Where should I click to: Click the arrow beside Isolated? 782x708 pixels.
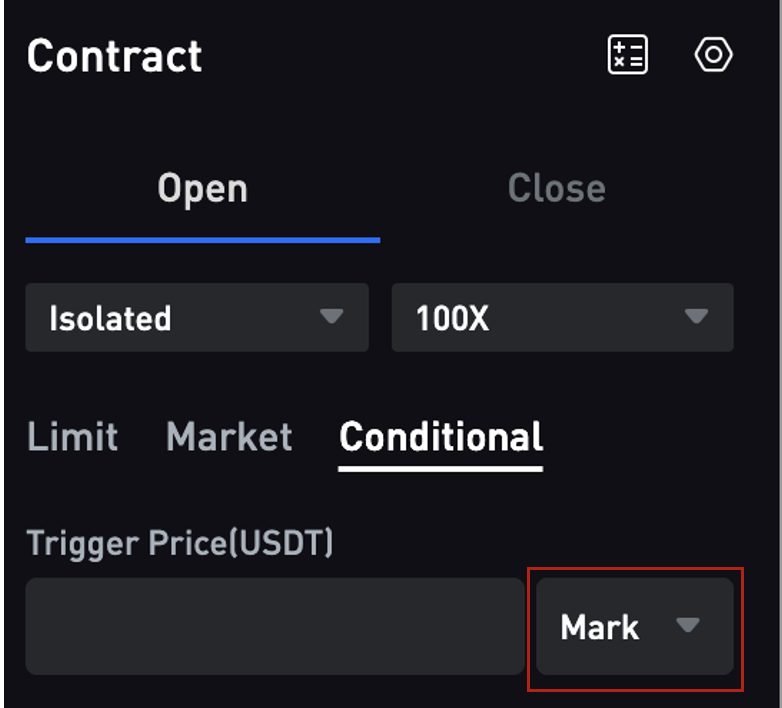point(332,316)
